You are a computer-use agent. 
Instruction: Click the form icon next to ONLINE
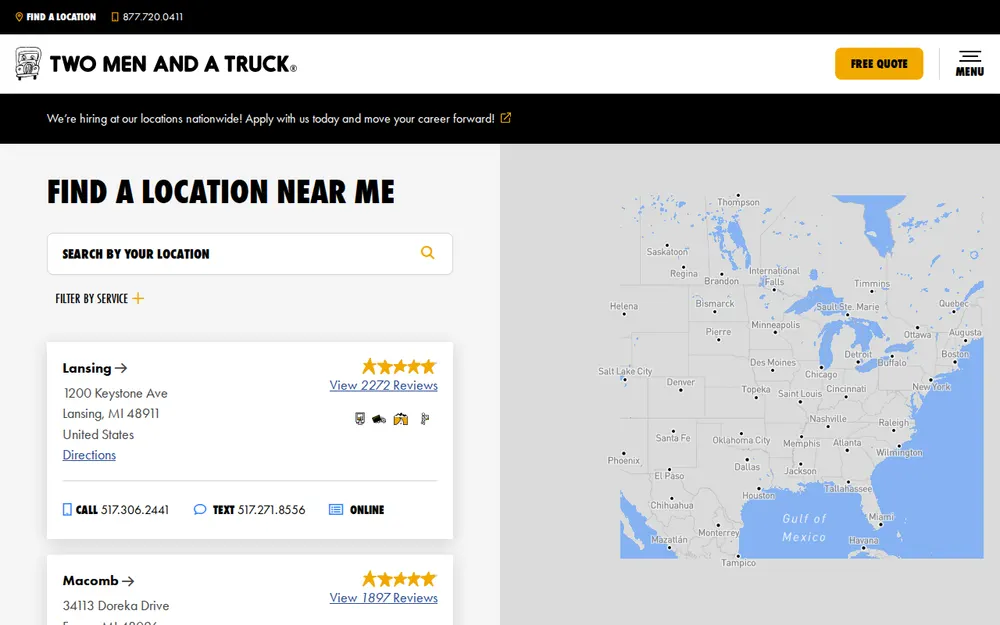336,510
